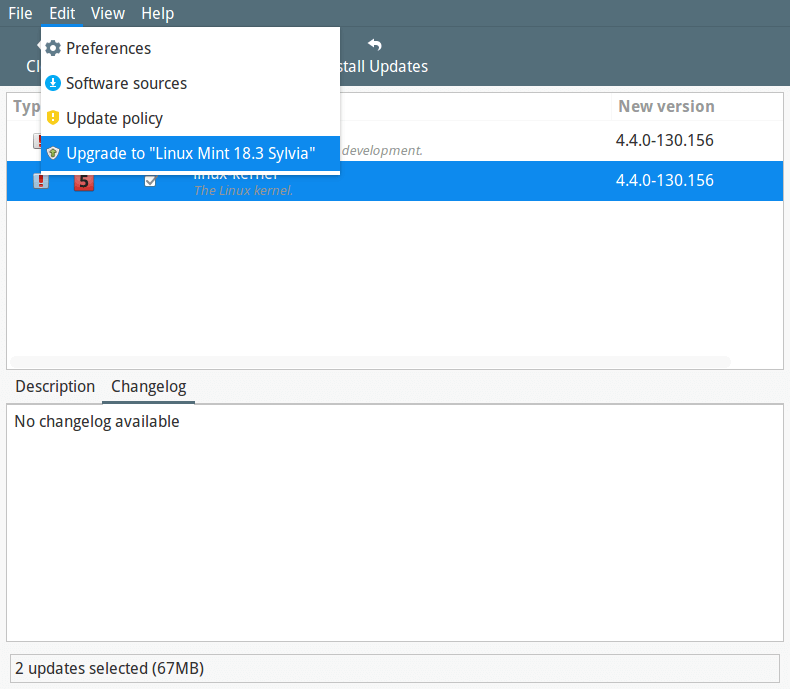Viewport: 790px width, 689px height.
Task: Sort by New version column header
Action: click(666, 106)
